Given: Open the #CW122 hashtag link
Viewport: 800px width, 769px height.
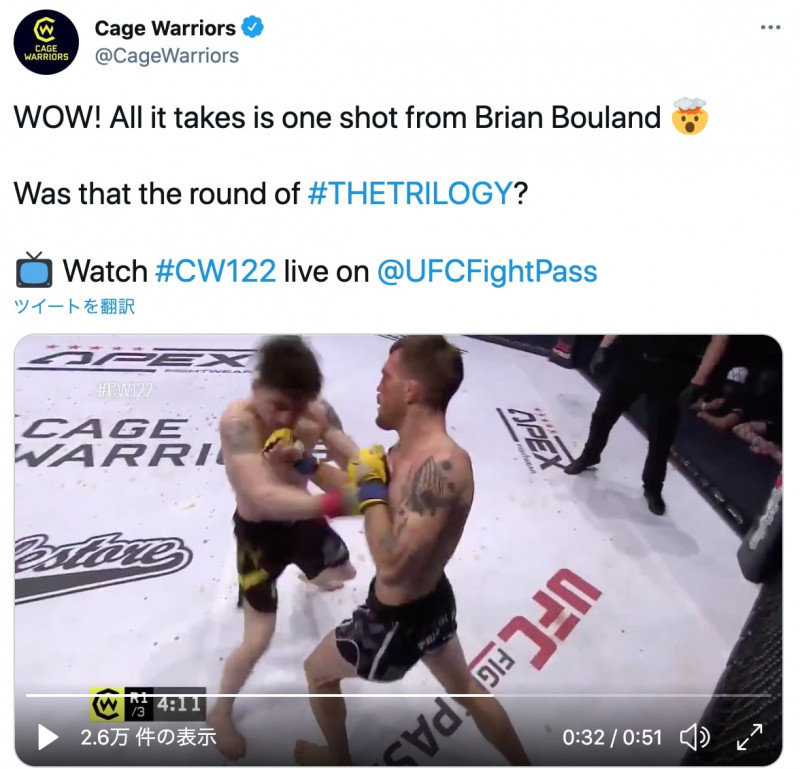Looking at the screenshot, I should tap(215, 270).
